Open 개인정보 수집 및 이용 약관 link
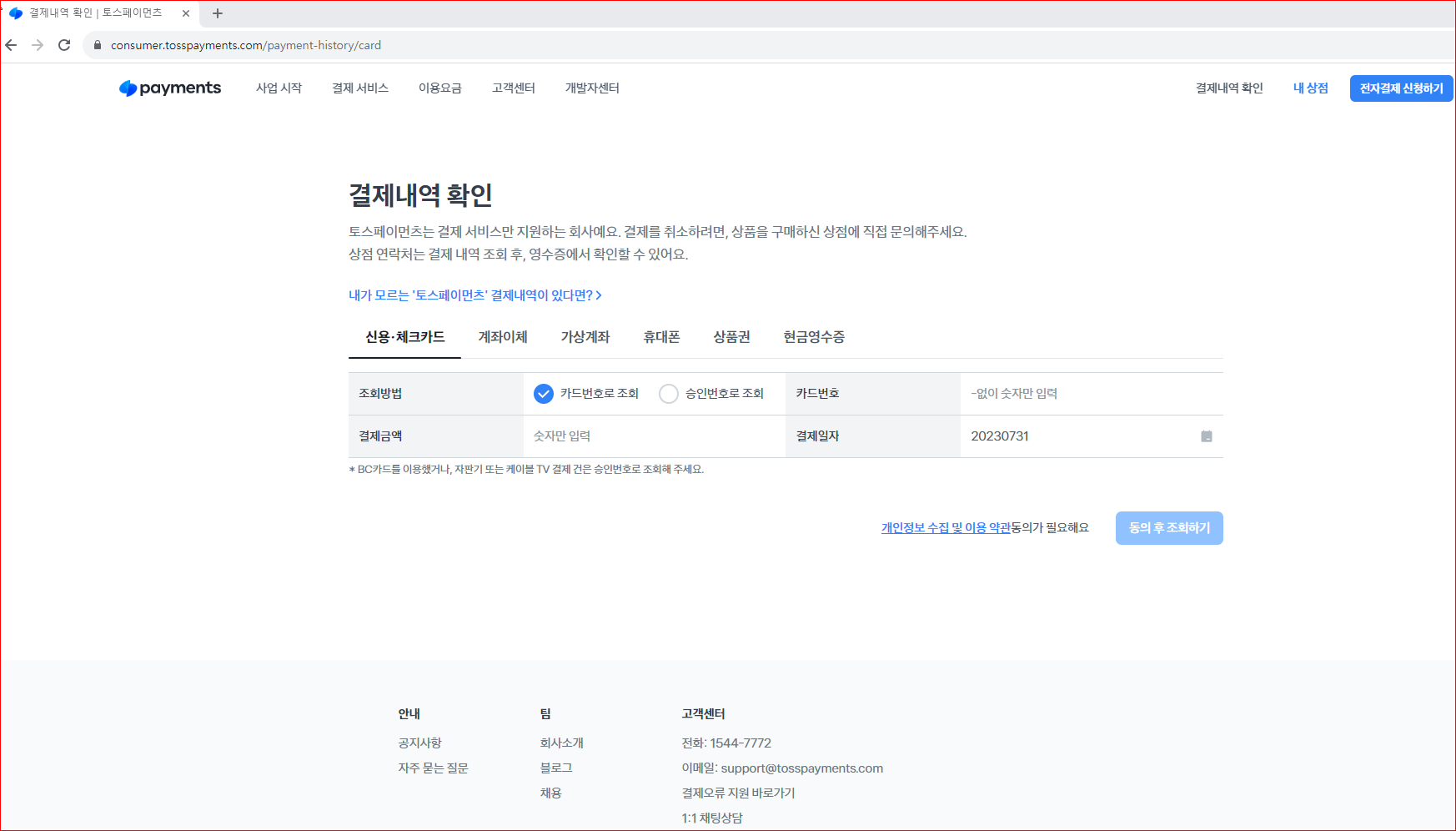Image resolution: width=1456 pixels, height=831 pixels. [946, 528]
